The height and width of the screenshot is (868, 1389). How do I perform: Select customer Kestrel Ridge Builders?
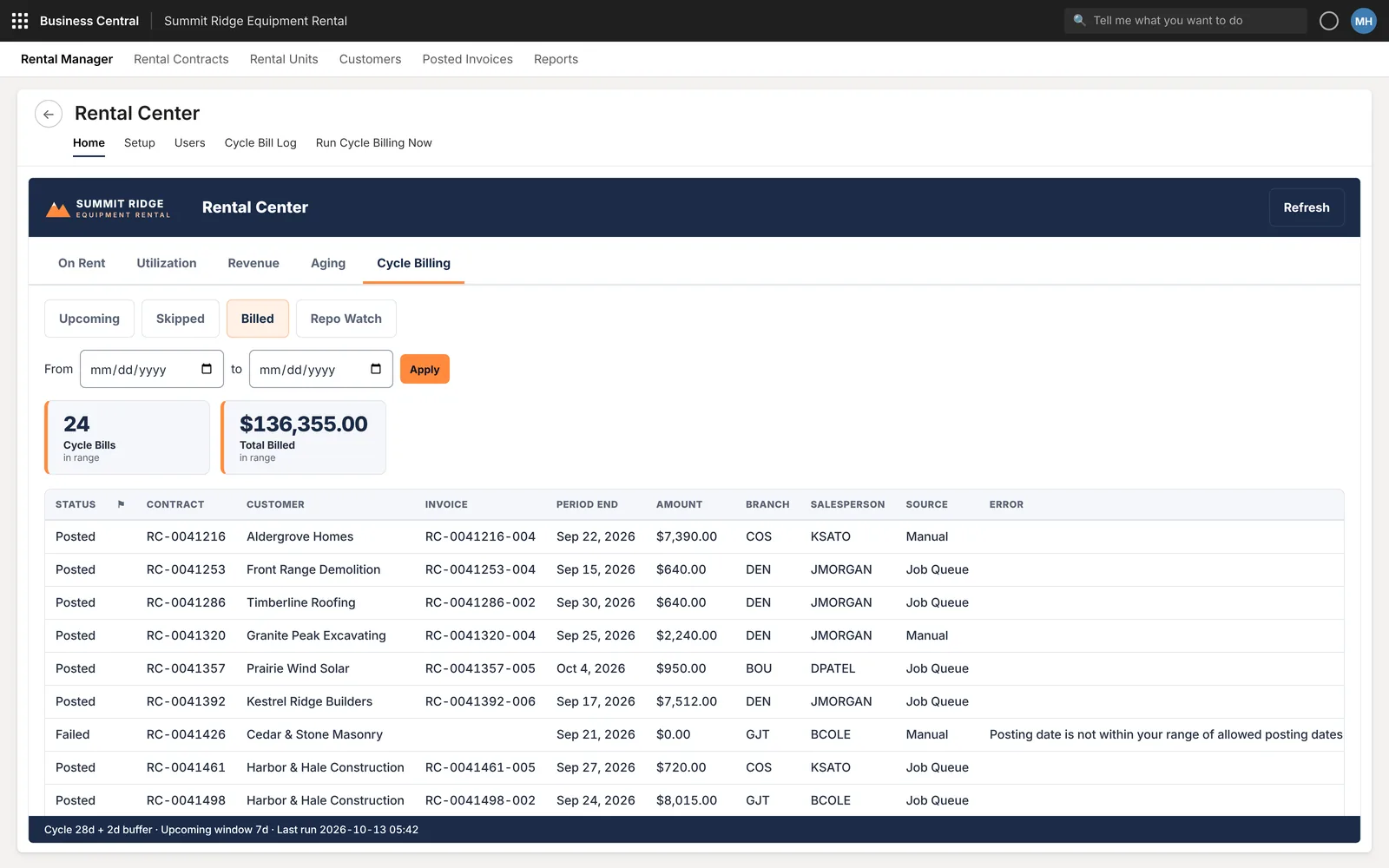[x=309, y=701]
